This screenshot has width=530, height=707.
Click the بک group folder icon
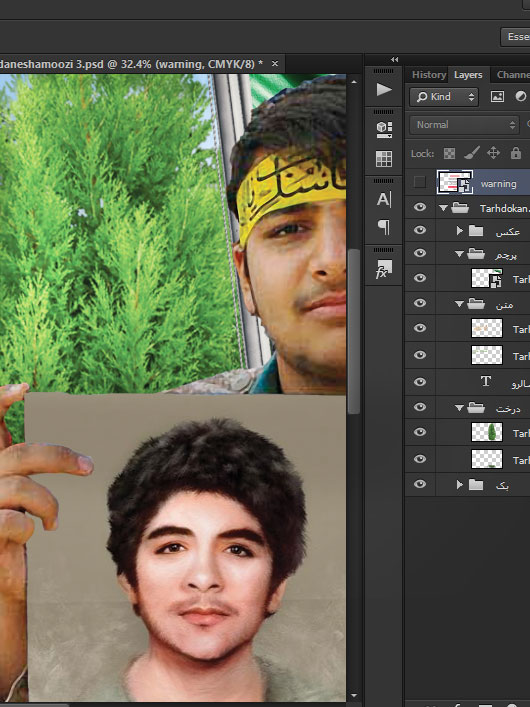coord(476,485)
